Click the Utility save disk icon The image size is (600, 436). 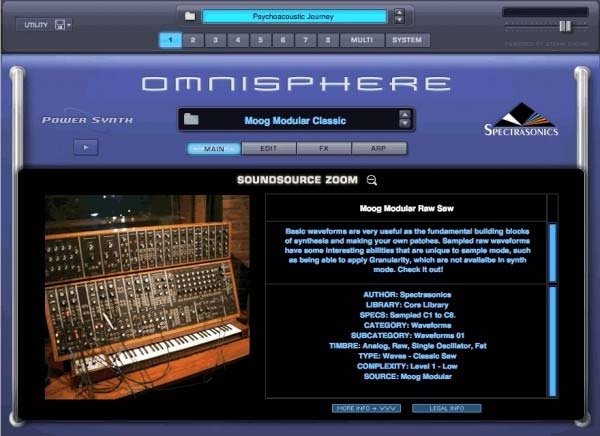[x=60, y=25]
